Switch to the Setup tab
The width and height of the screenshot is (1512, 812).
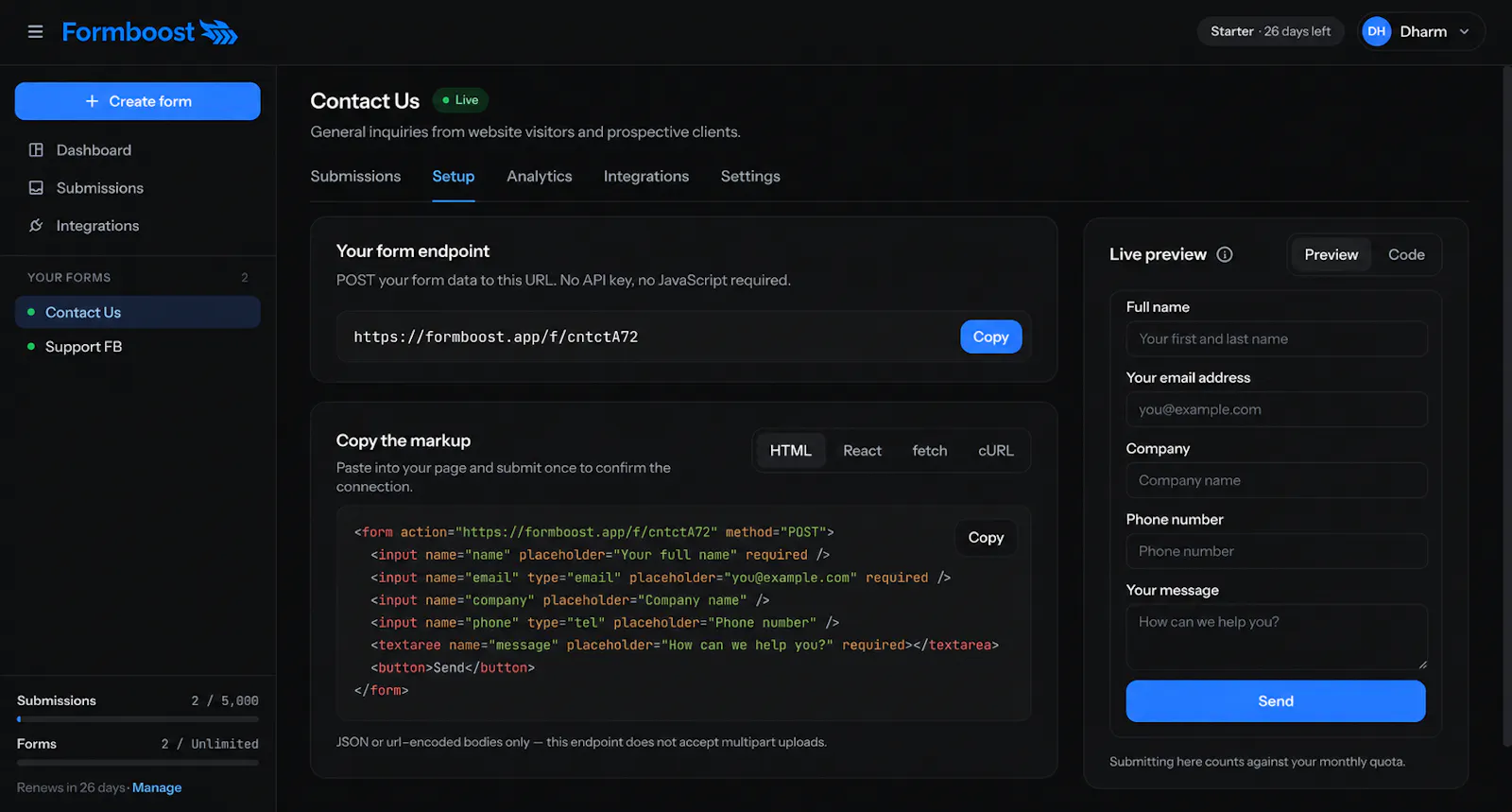[454, 177]
